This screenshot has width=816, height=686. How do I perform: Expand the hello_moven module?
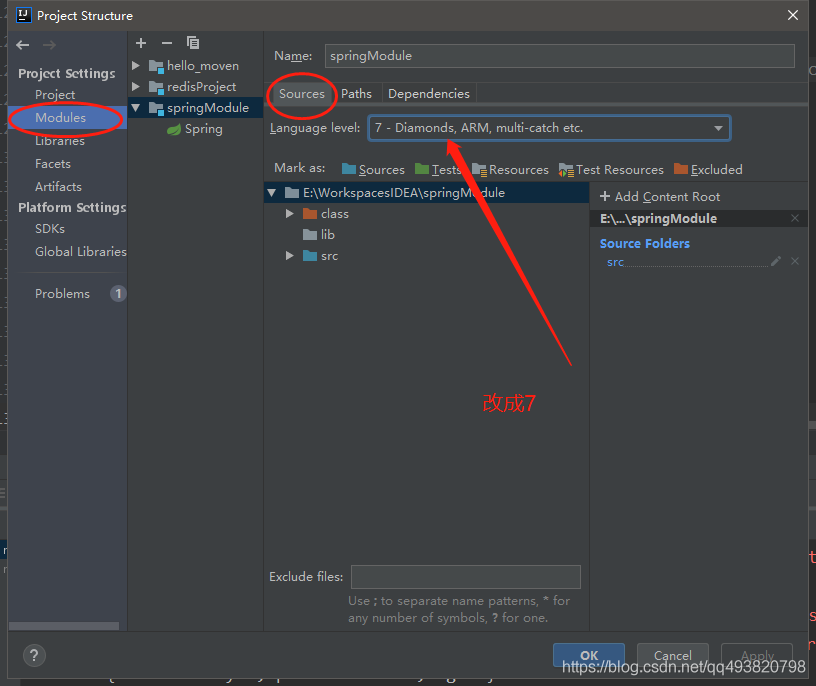136,66
